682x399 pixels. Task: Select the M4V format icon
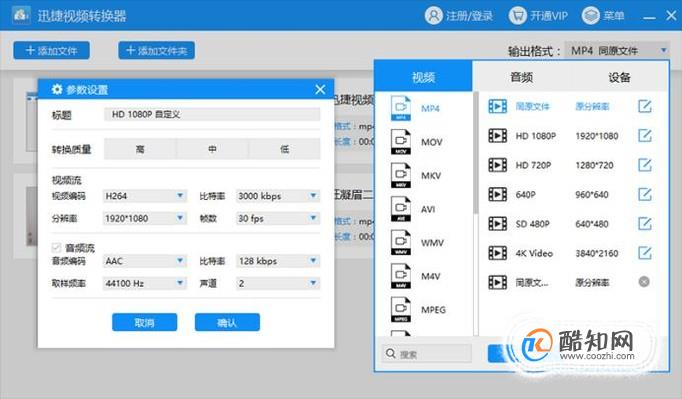[x=401, y=275]
